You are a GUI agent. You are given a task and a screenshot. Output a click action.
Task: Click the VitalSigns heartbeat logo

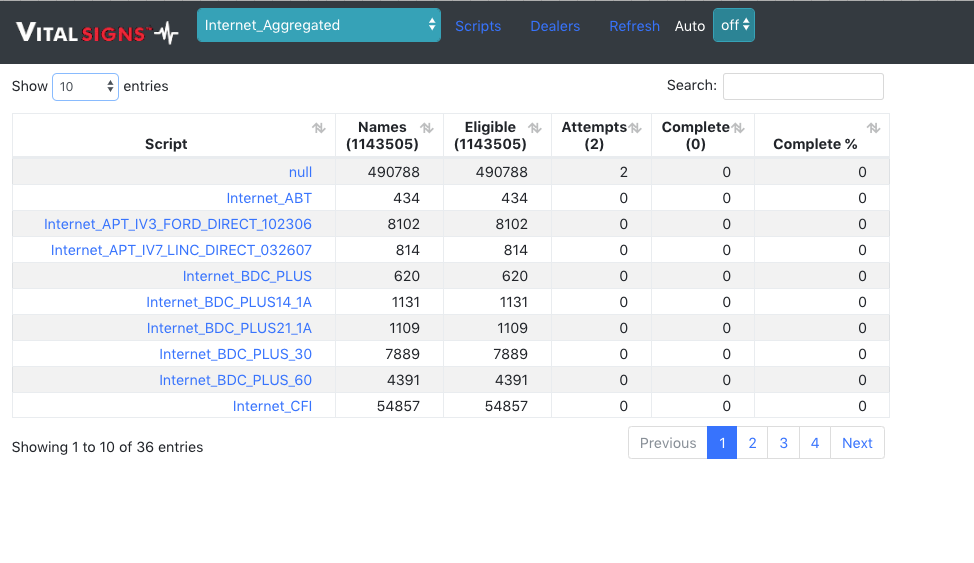pyautogui.click(x=97, y=32)
